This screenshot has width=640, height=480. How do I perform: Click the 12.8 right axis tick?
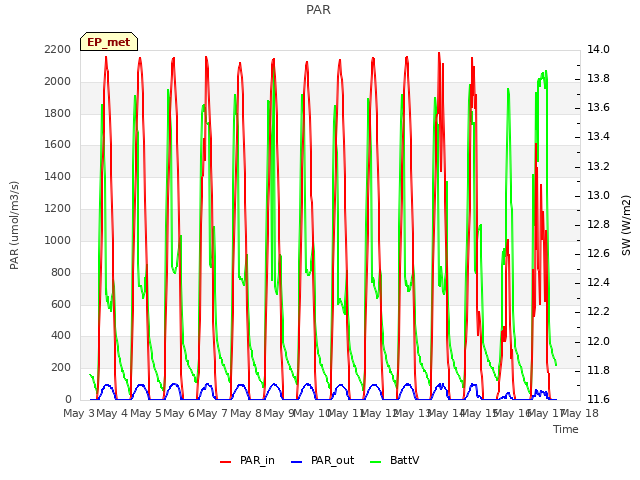point(598,224)
